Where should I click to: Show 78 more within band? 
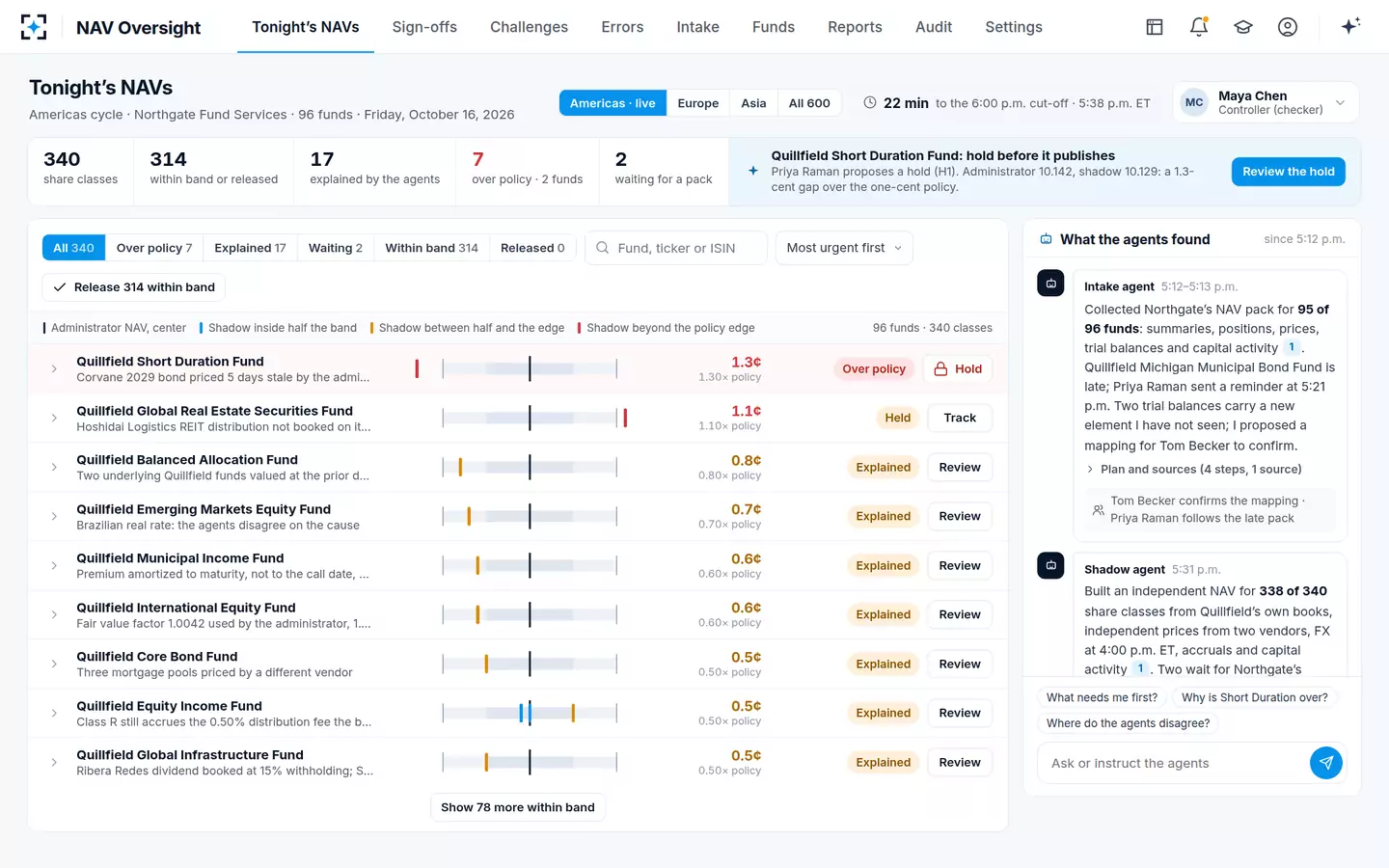coord(518,807)
